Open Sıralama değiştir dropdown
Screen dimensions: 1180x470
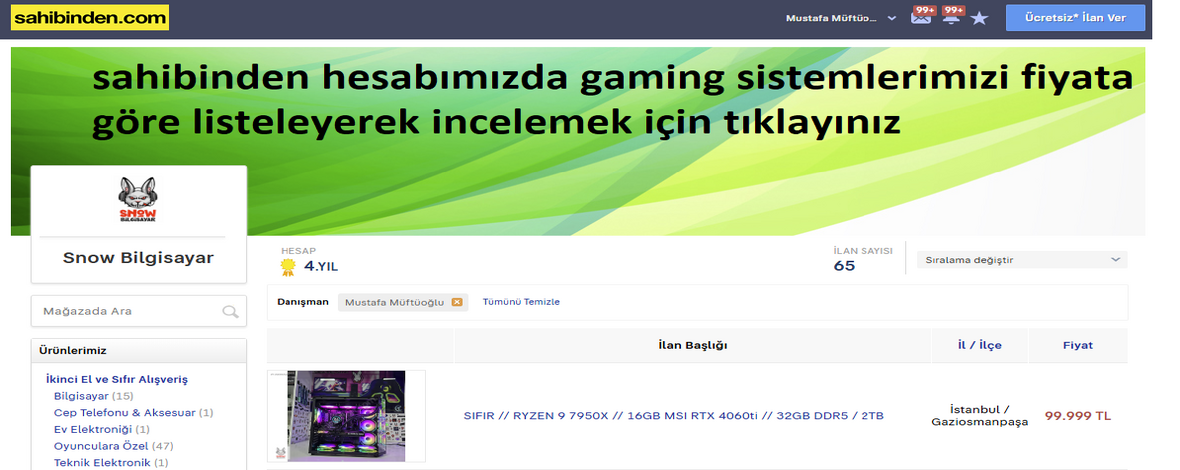[x=1022, y=259]
